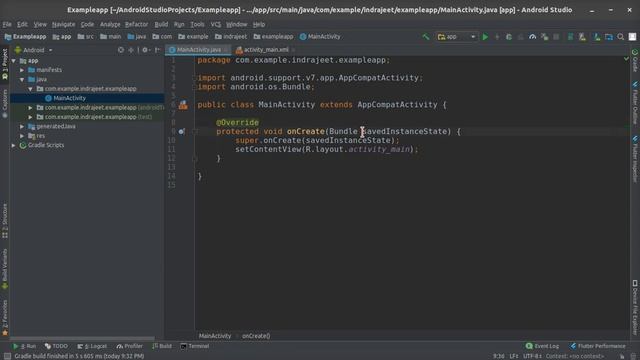
Task: Open the VCS menu
Action: point(216,24)
